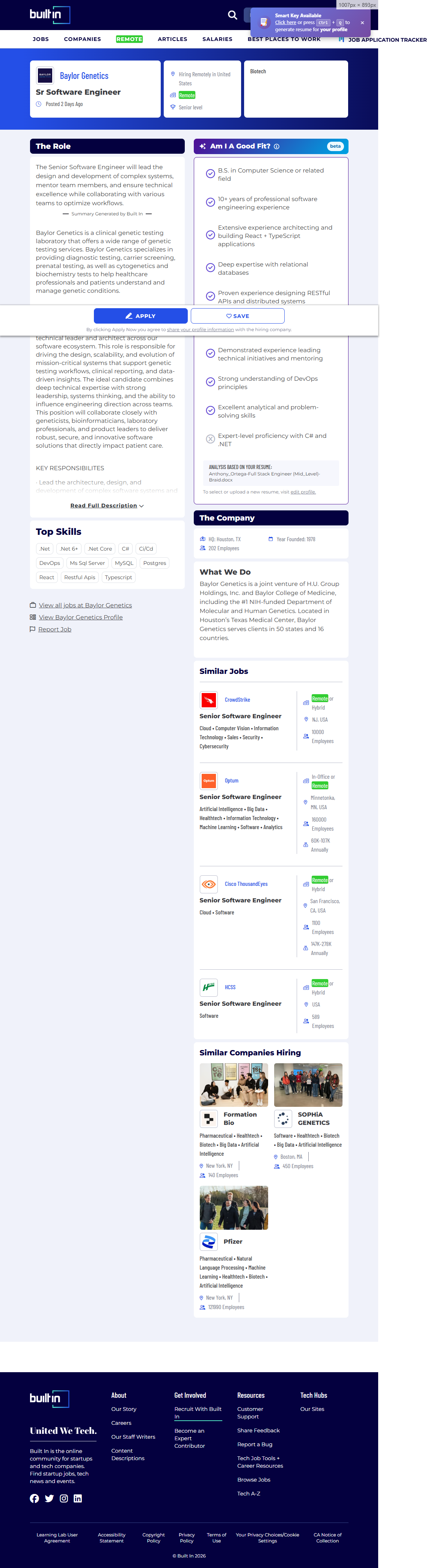Expand Read Full Description
Screen dimensions: 430x1568
point(107,506)
